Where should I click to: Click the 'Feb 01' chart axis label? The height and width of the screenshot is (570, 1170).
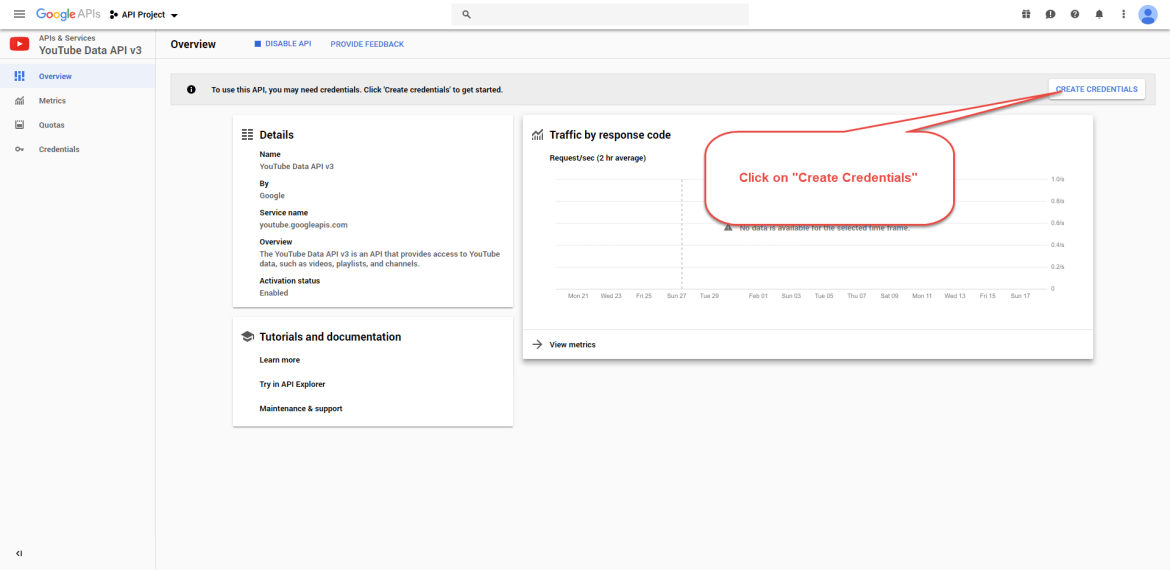click(x=759, y=296)
